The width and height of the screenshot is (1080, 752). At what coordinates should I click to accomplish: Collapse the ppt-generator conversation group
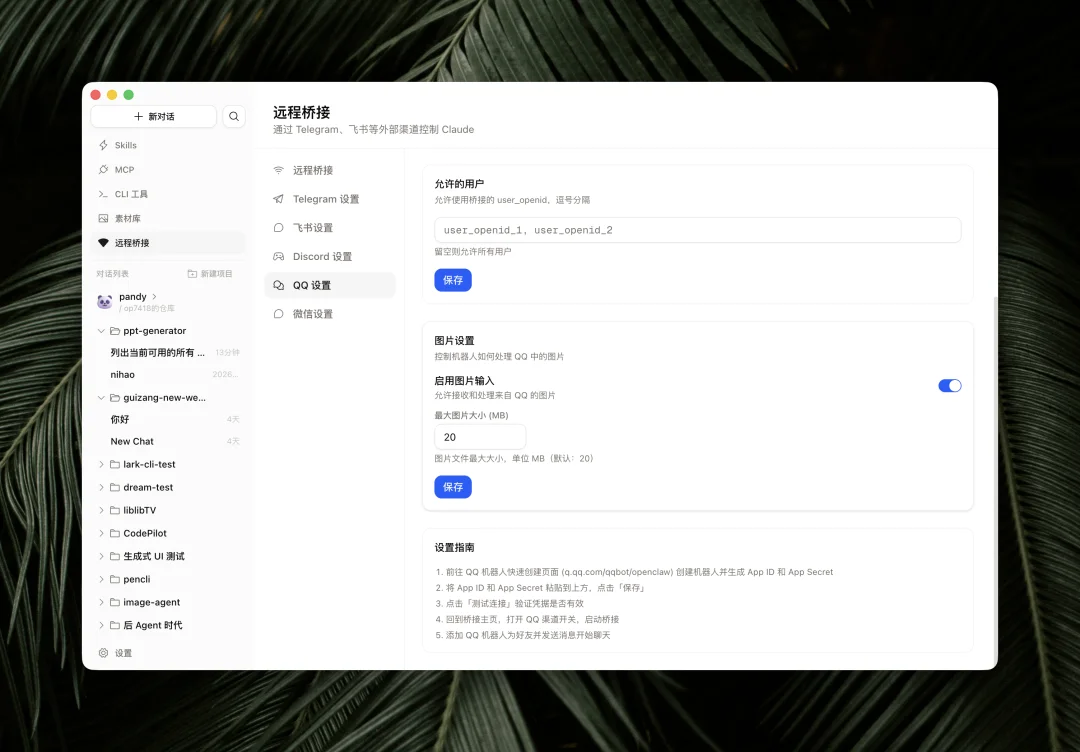click(100, 330)
